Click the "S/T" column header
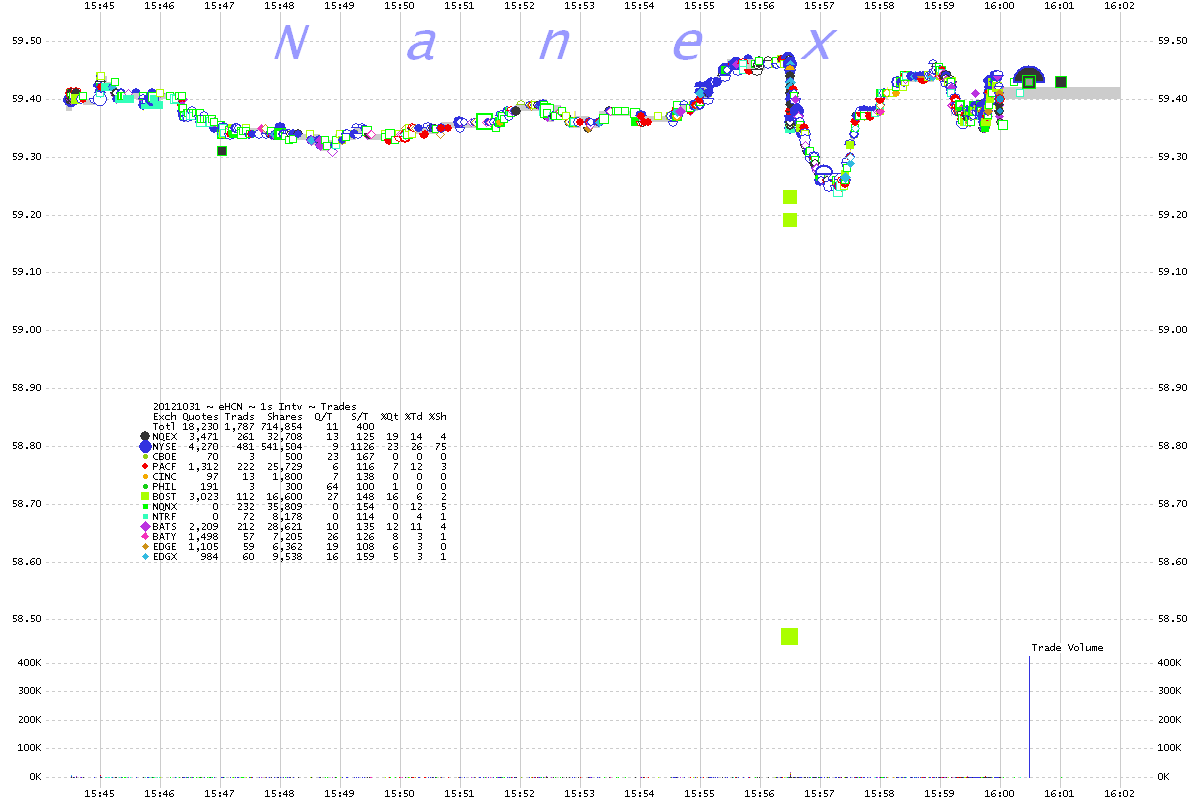The image size is (1200, 800). [360, 416]
